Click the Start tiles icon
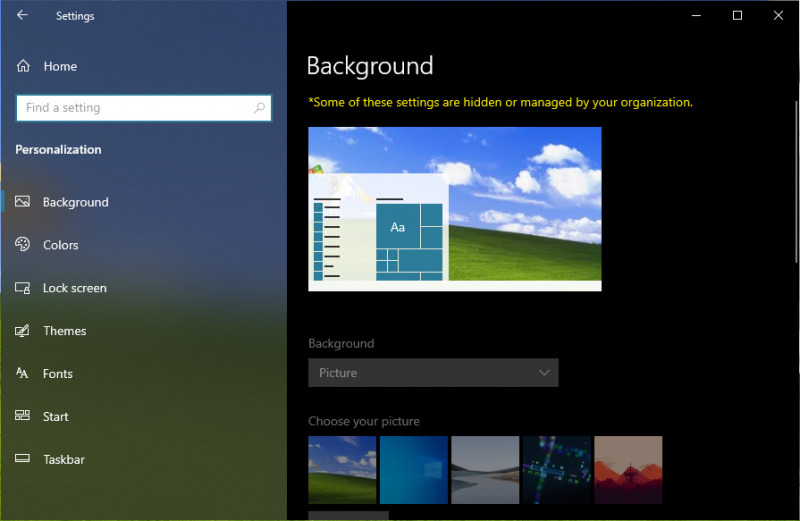The width and height of the screenshot is (800, 521). click(x=22, y=416)
